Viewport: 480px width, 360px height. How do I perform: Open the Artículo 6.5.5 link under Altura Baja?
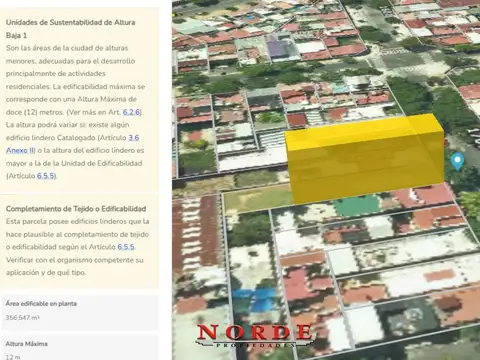[x=46, y=176]
